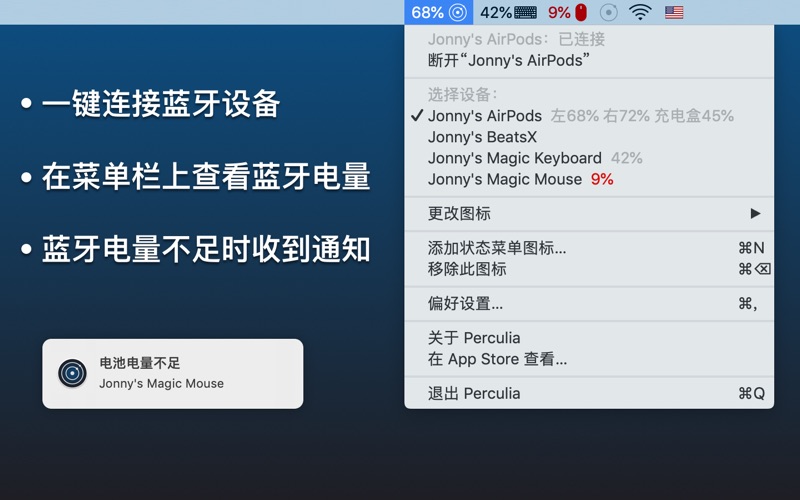Image resolution: width=800 pixels, height=500 pixels.
Task: Click the red 9% value beside Magic Mouse
Action: coord(602,179)
